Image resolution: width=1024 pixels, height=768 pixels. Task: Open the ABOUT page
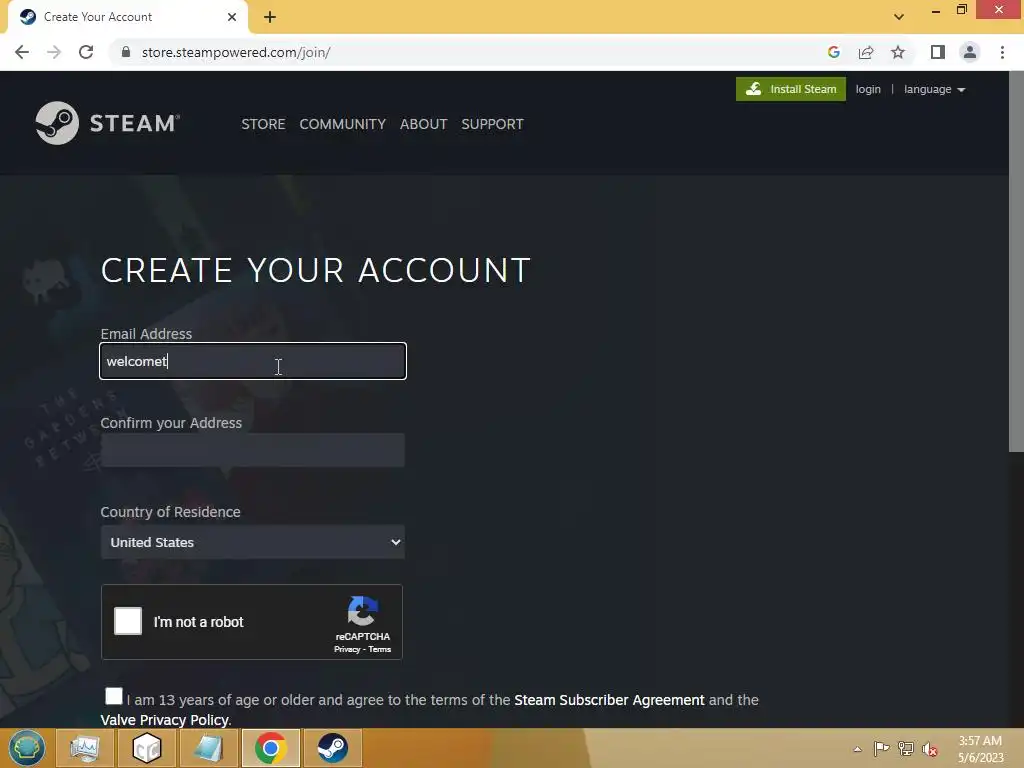(x=423, y=124)
